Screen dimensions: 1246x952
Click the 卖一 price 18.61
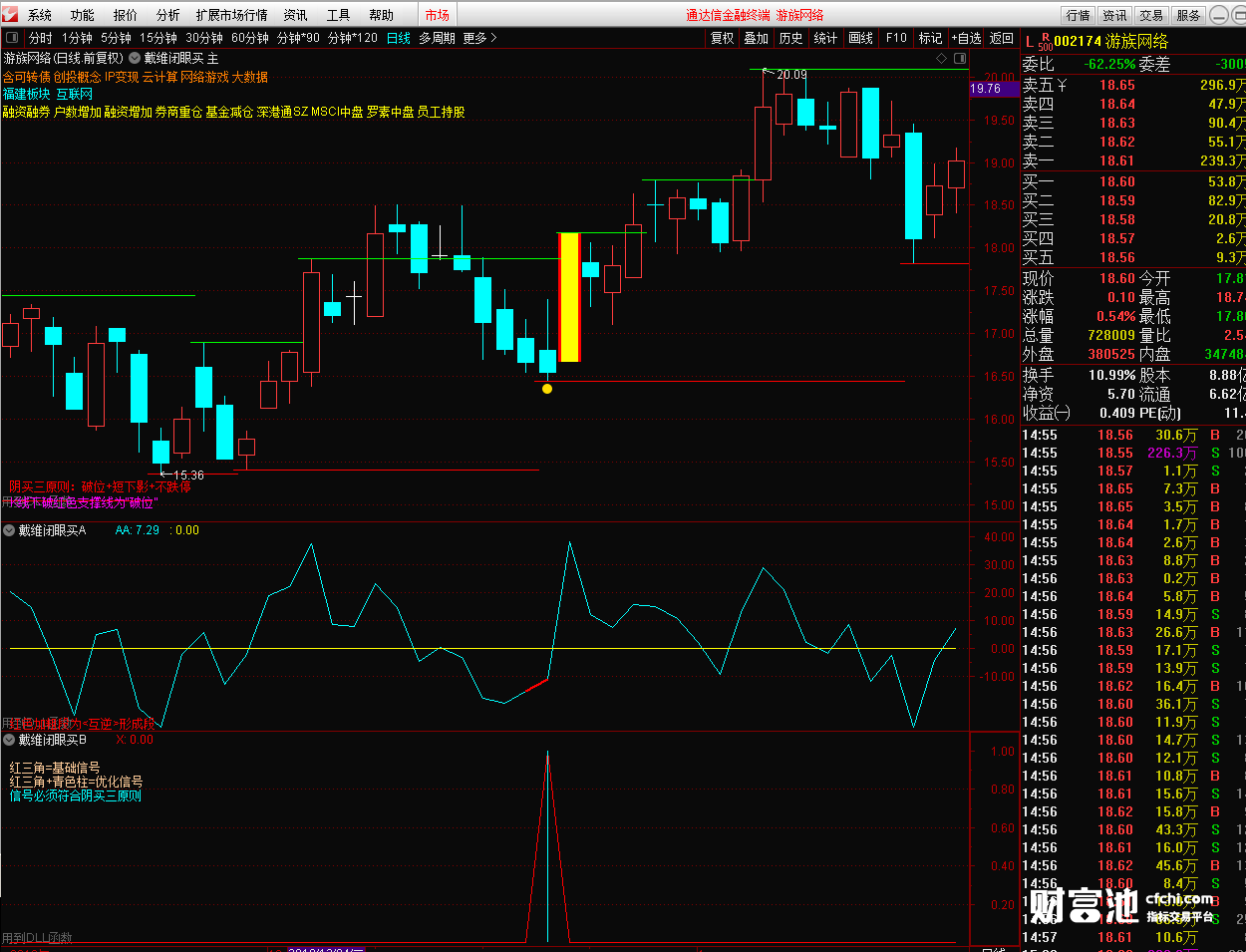click(1117, 160)
